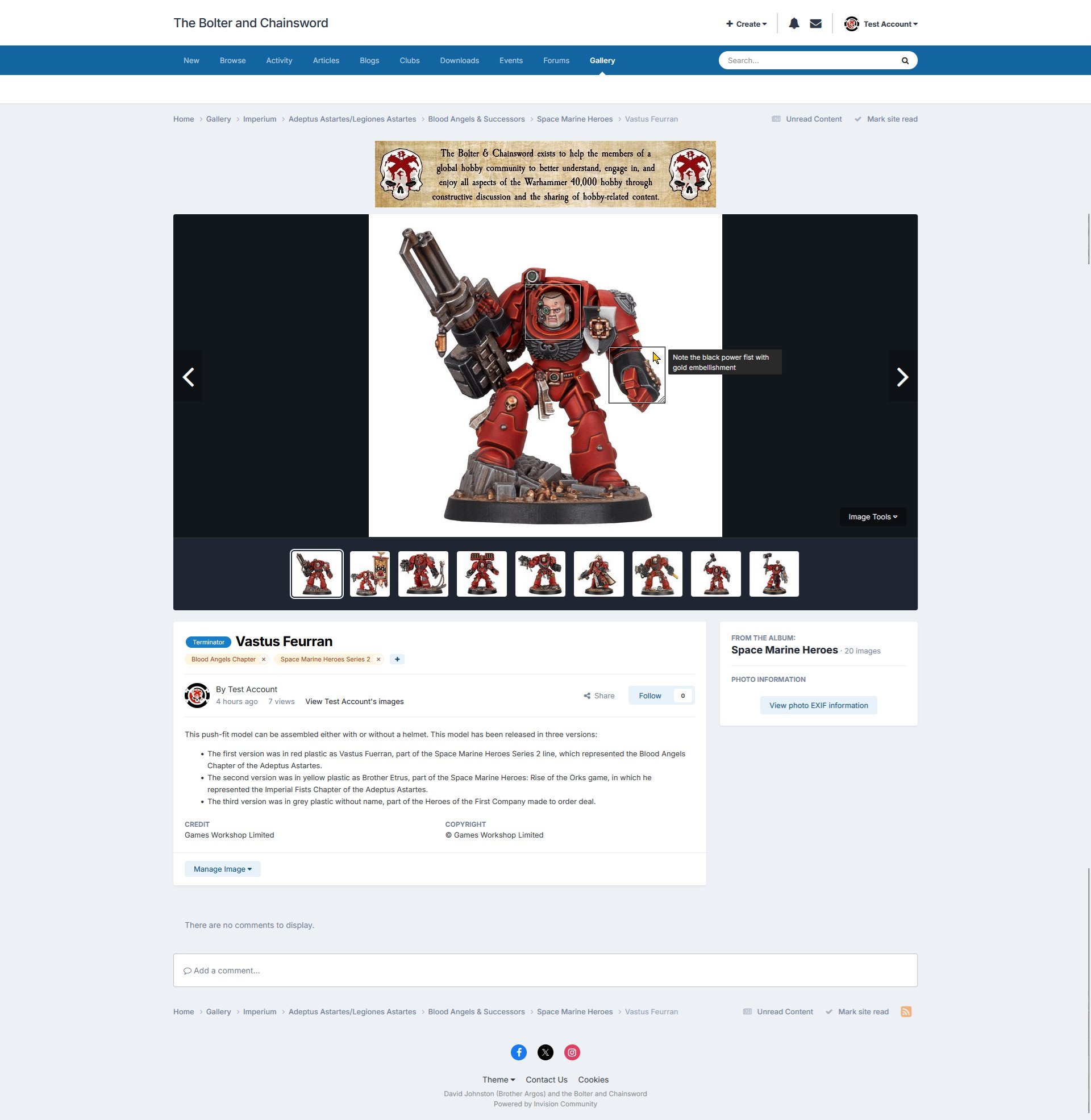Open the notifications bell icon
The width and height of the screenshot is (1091, 1120).
tap(794, 23)
